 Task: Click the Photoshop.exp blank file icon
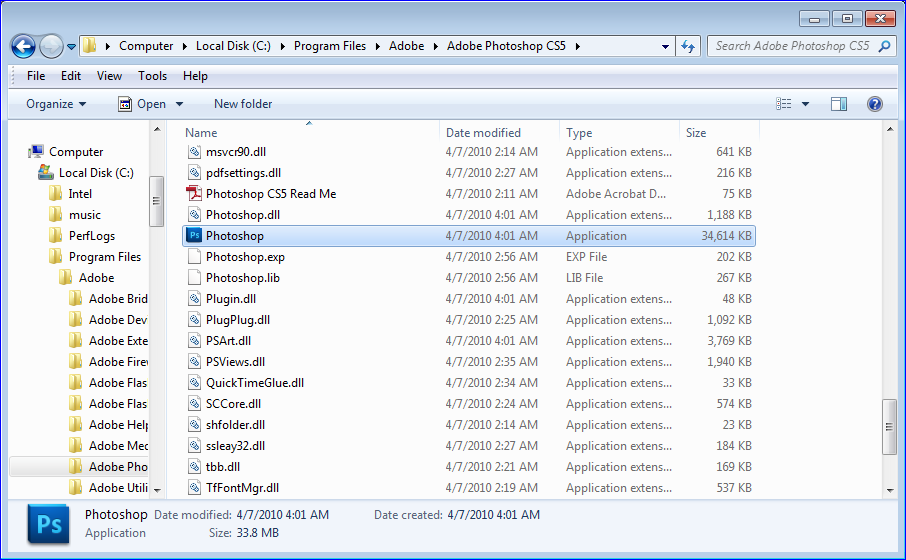(194, 257)
